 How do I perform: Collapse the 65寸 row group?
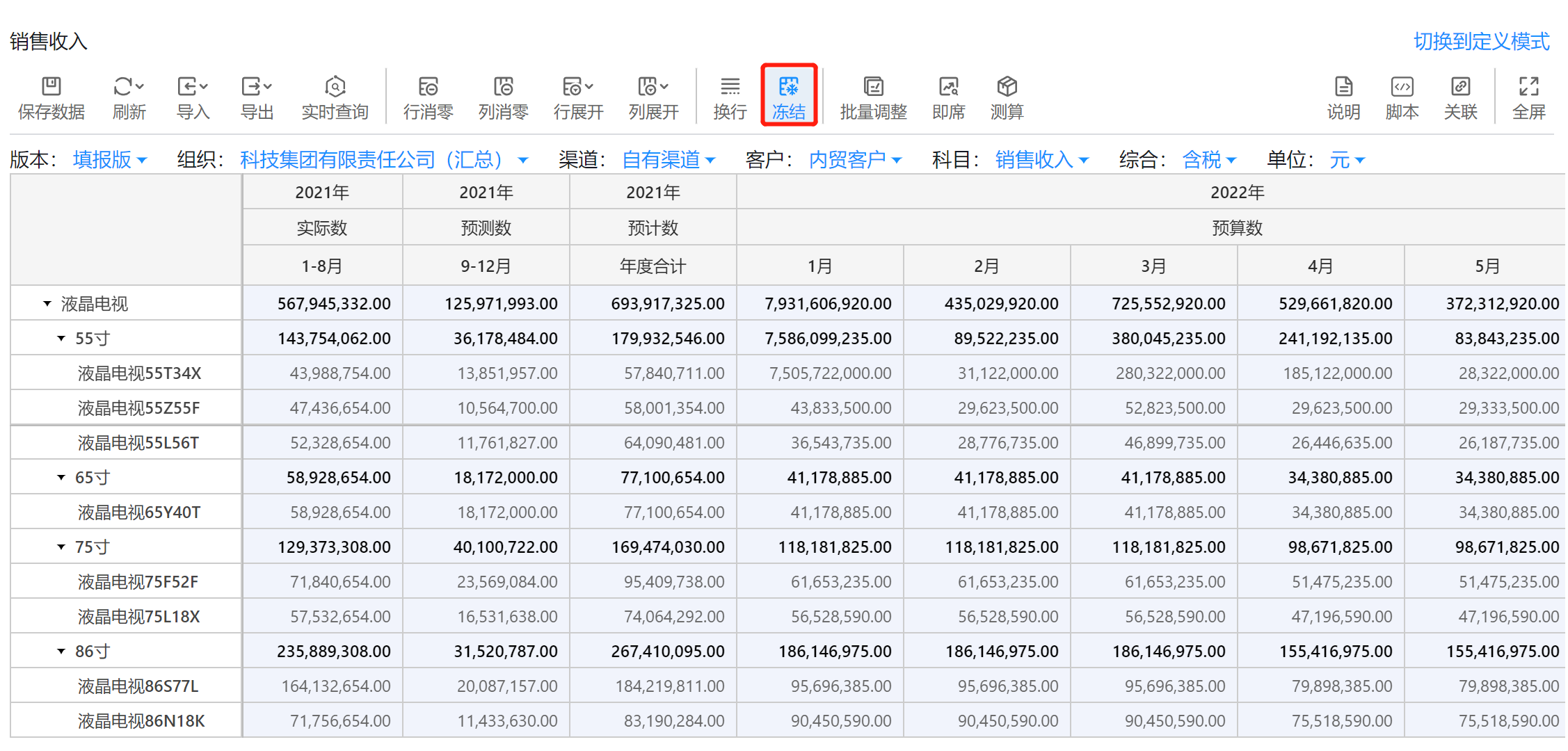click(61, 478)
